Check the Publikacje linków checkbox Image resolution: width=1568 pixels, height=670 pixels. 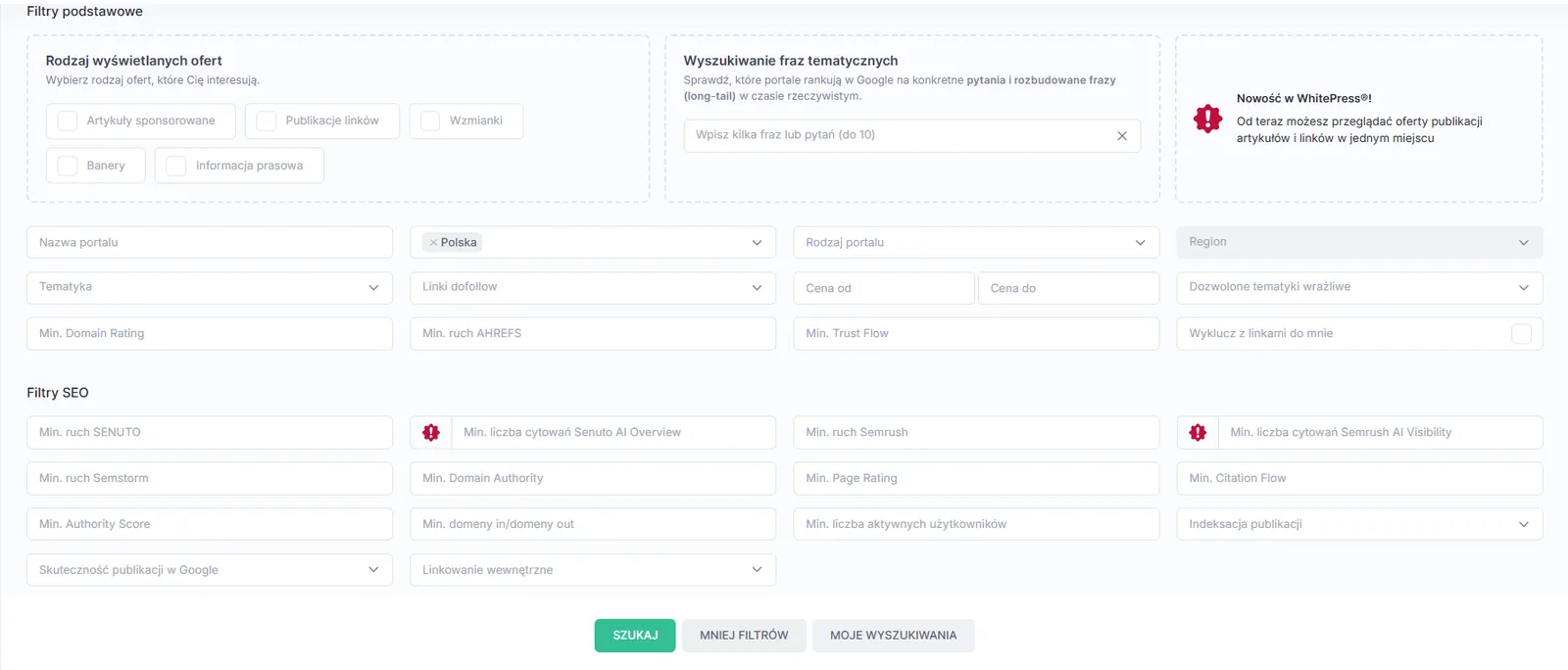point(267,120)
